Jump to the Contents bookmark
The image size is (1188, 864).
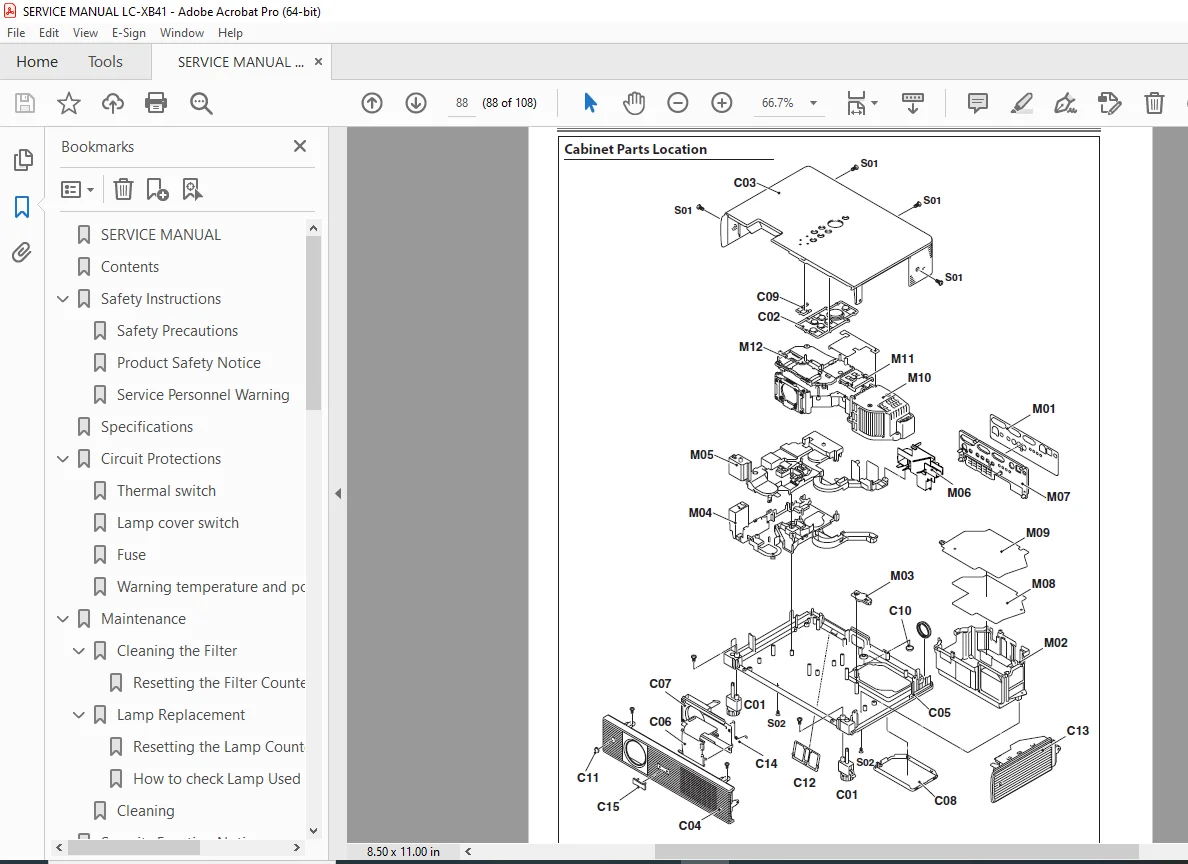(x=130, y=267)
